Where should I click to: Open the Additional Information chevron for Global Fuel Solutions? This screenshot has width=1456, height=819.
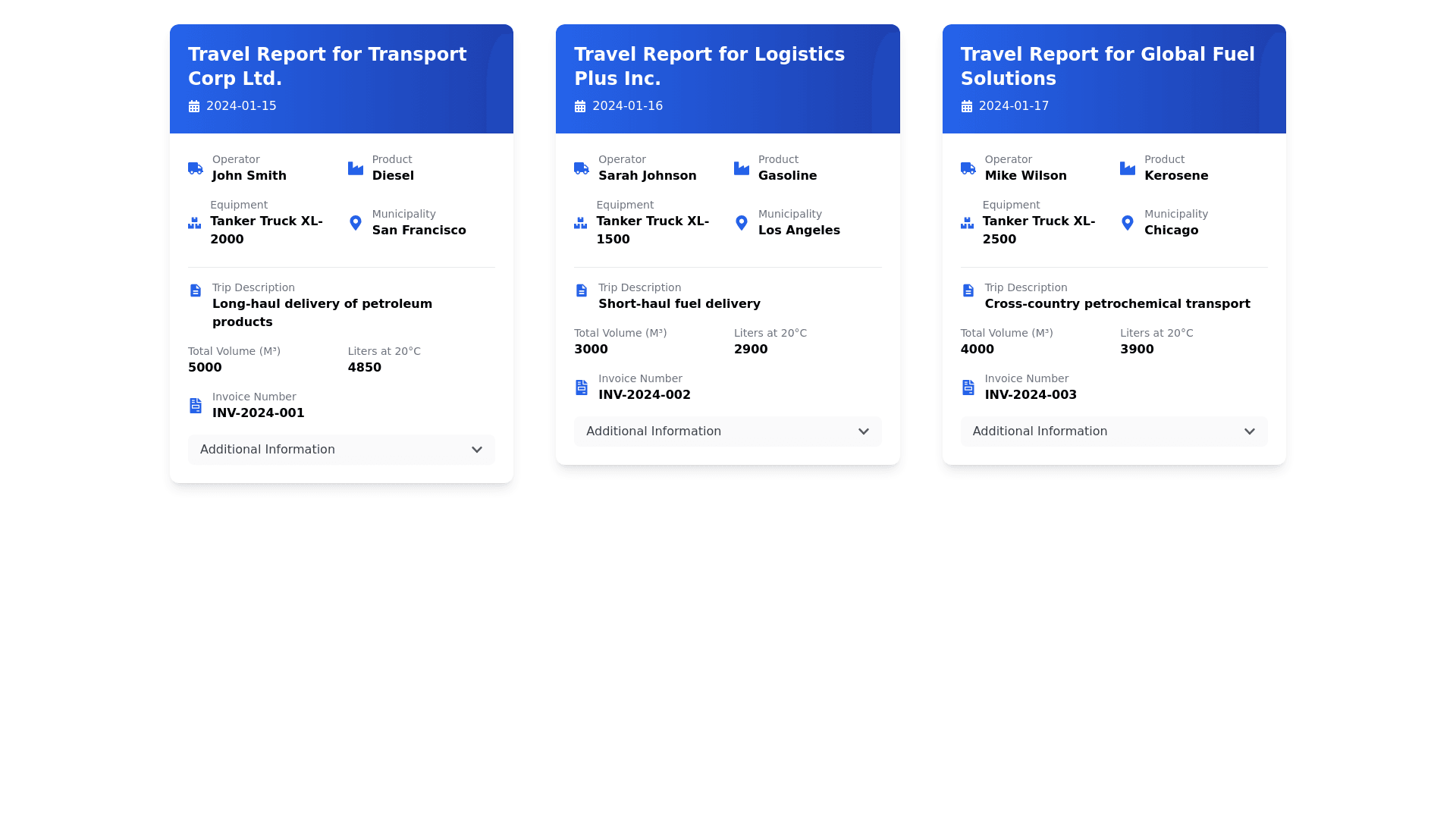(1249, 431)
